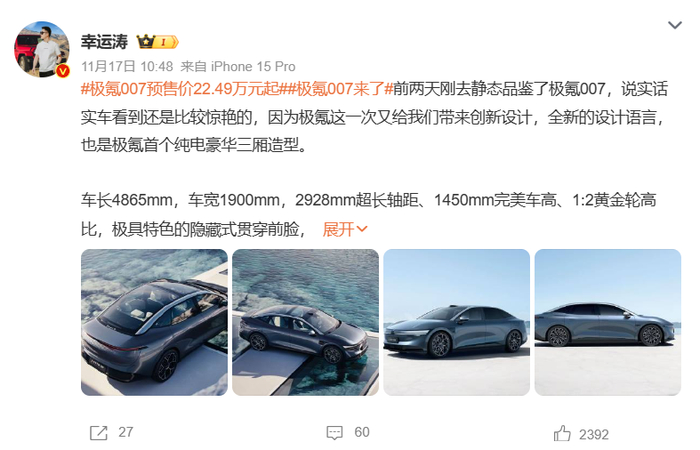The height and width of the screenshot is (450, 700).
Task: Open post options chevron at top right
Action: point(675,25)
